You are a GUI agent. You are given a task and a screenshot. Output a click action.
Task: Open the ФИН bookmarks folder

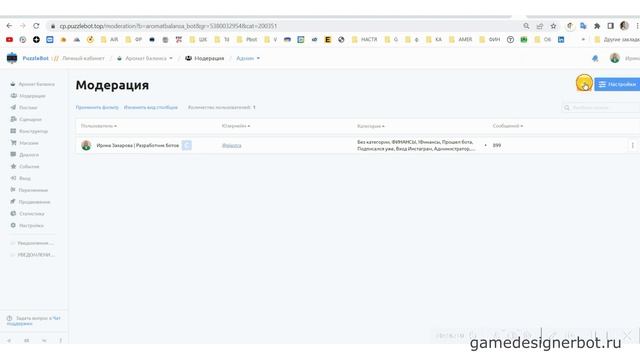click(x=489, y=40)
